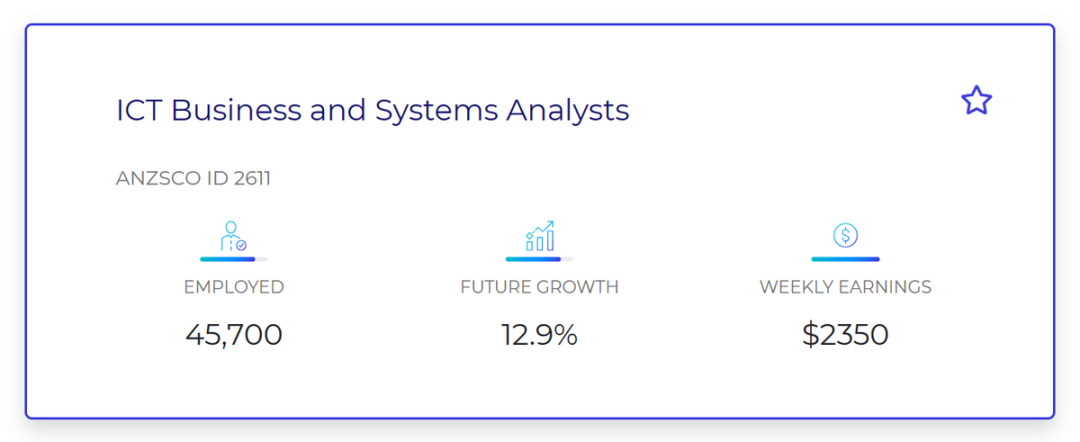The width and height of the screenshot is (1080, 442).
Task: Select the EMPLOYED label
Action: [x=233, y=287]
